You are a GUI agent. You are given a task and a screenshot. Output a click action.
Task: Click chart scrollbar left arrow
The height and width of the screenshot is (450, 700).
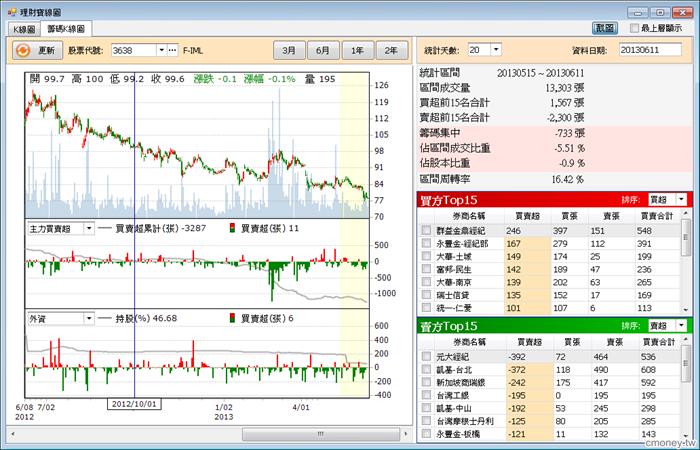(12, 434)
